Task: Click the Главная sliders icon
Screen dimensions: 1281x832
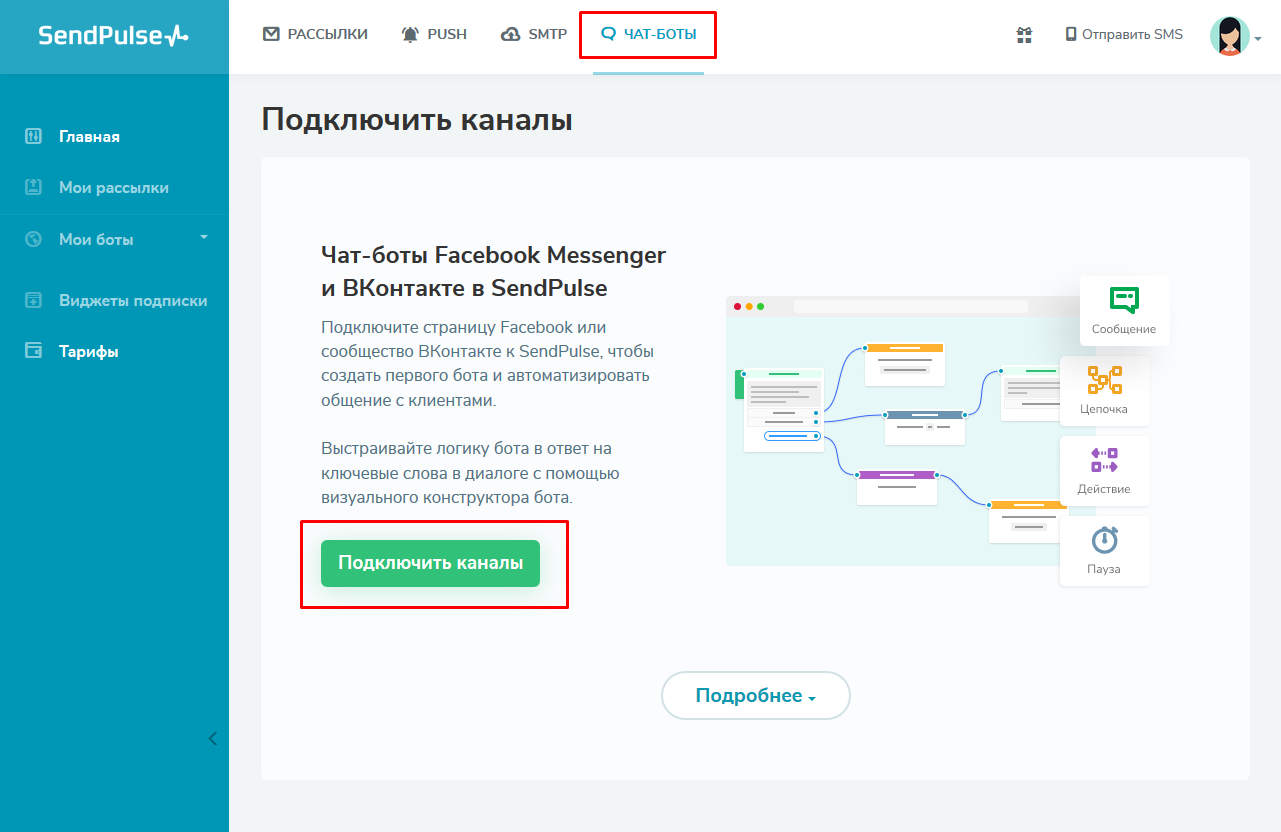Action: pos(33,137)
